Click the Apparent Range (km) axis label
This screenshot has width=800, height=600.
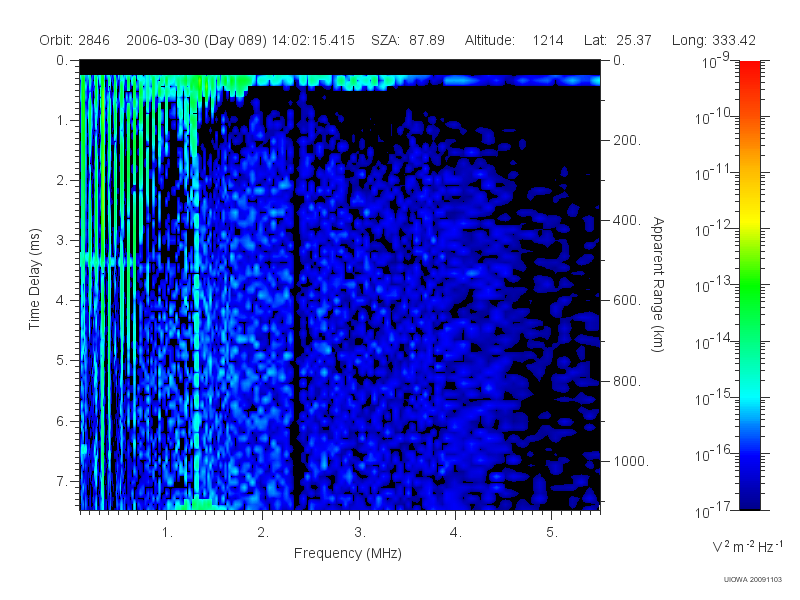(658, 284)
